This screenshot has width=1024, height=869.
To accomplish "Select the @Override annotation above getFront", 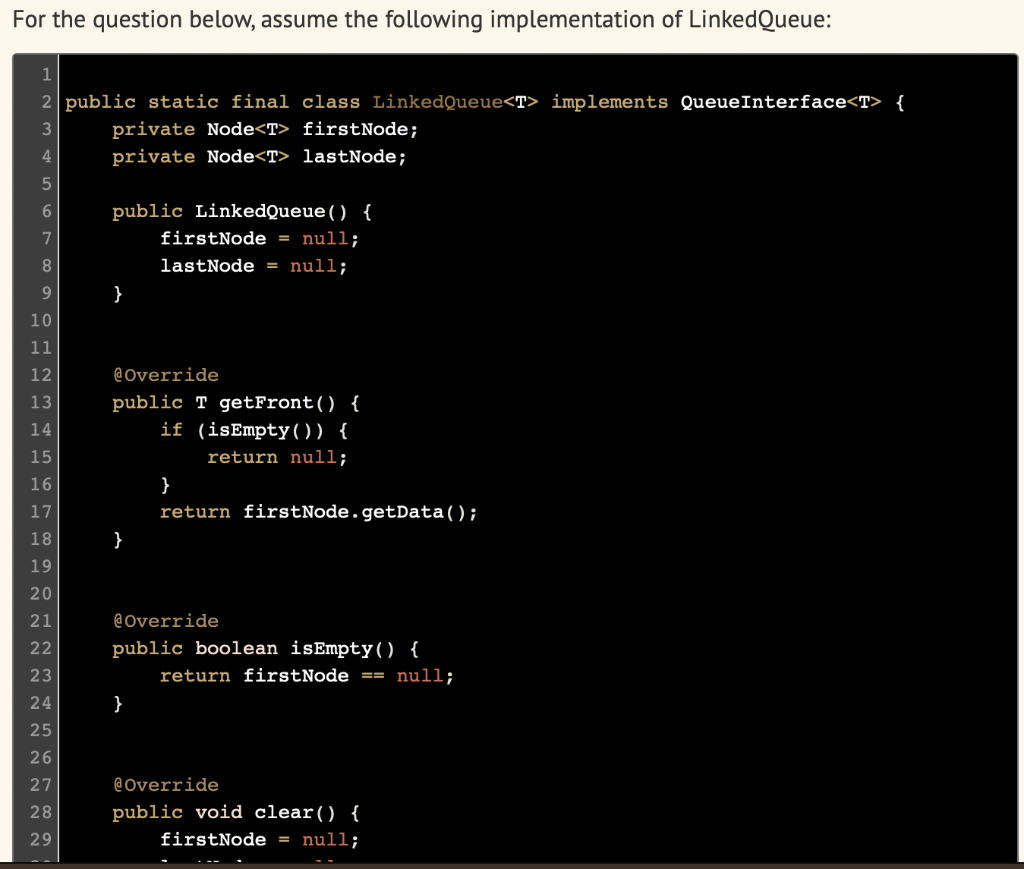I will coord(165,374).
